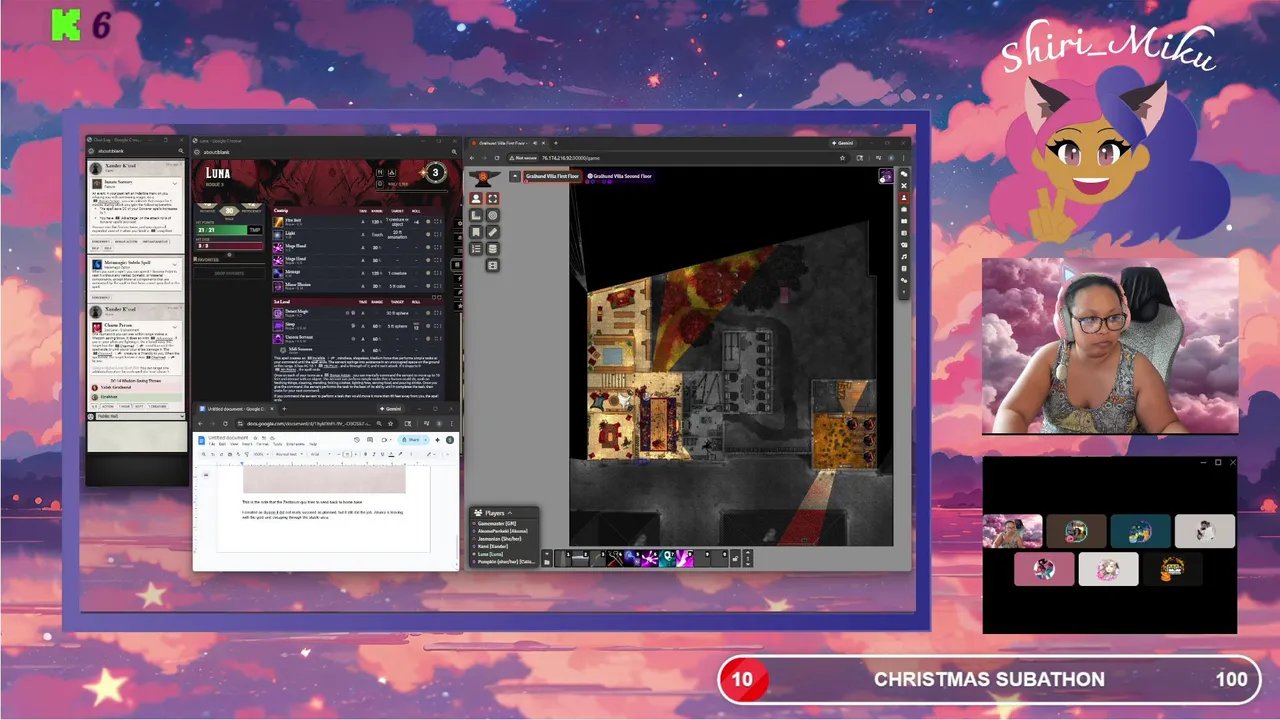
Task: Bookmark the Foundry page with the star icon
Action: [x=842, y=158]
